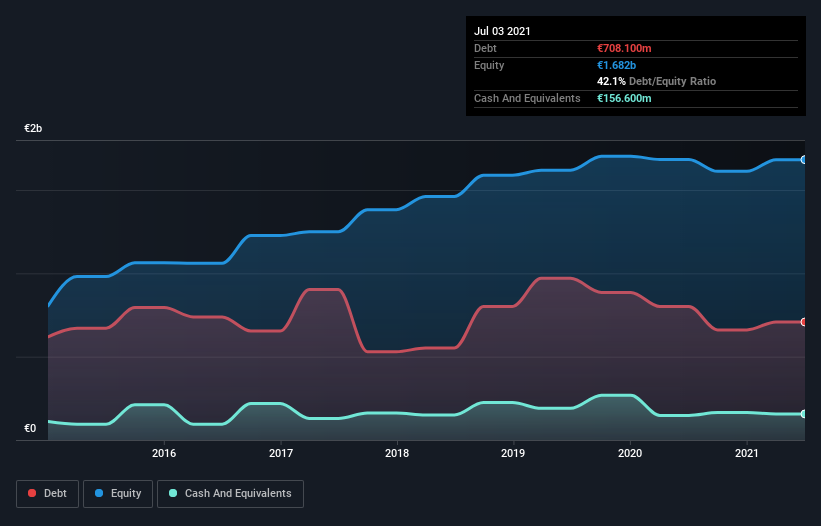Select the blue Equity end-point marker
The width and height of the screenshot is (821, 526).
click(804, 160)
